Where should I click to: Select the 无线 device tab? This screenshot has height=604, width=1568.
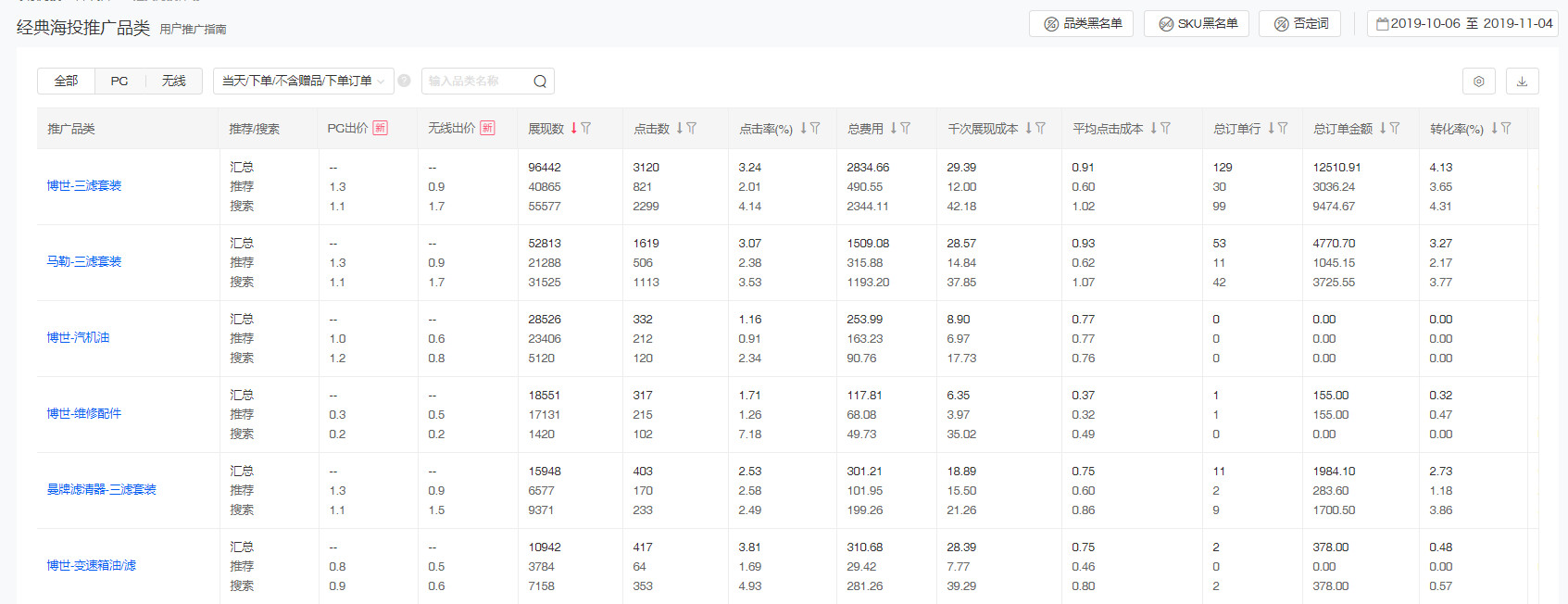click(x=173, y=82)
